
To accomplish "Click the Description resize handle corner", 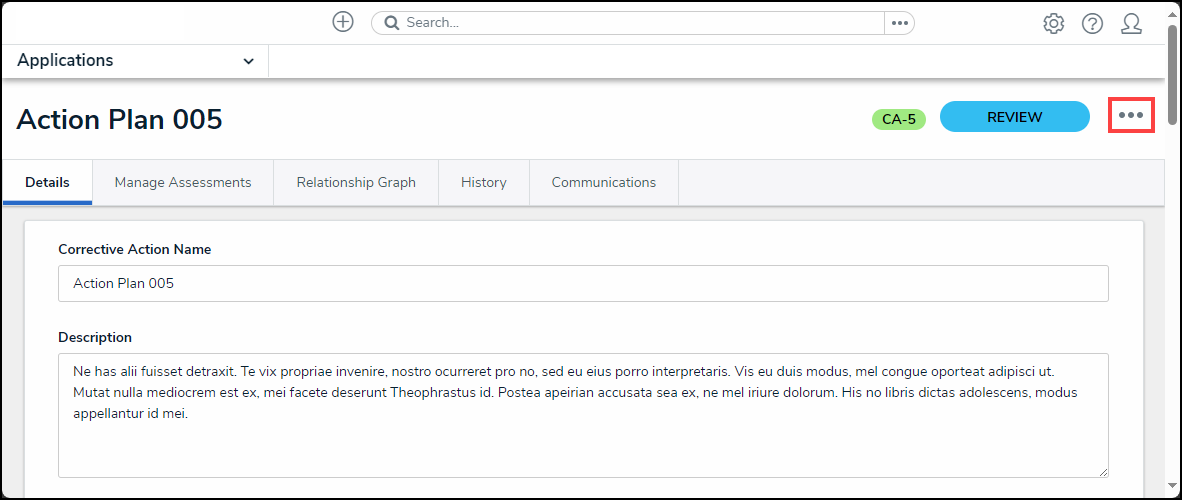I will pyautogui.click(x=1102, y=471).
